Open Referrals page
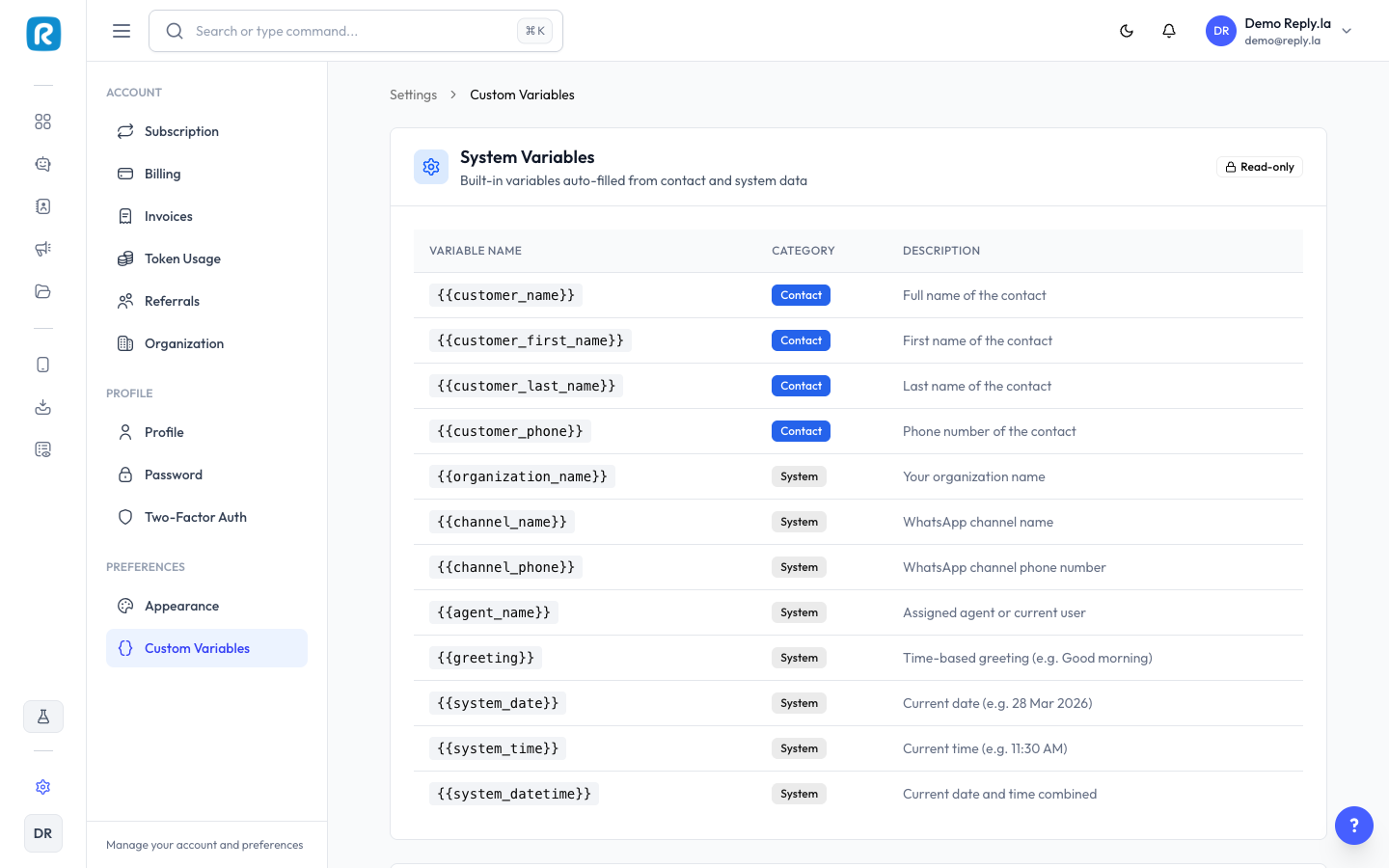The height and width of the screenshot is (868, 1389). coord(206,301)
